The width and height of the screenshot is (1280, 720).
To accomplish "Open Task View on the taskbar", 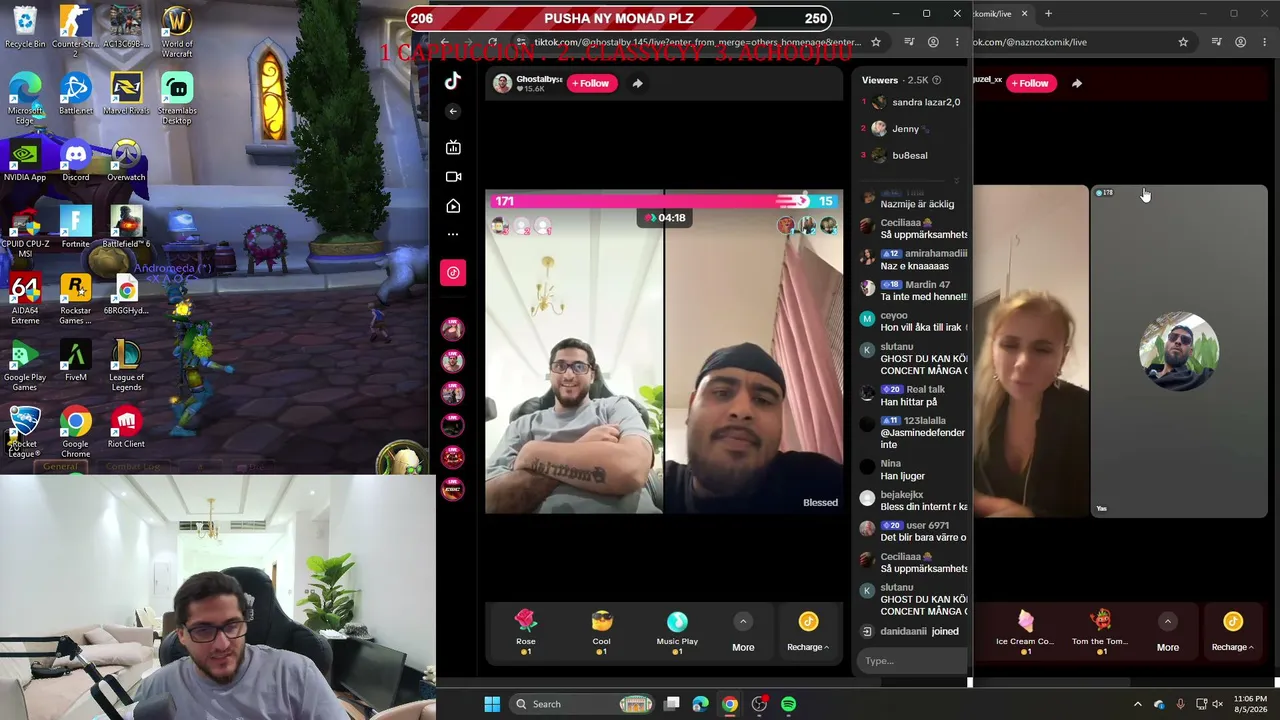I will click(672, 704).
